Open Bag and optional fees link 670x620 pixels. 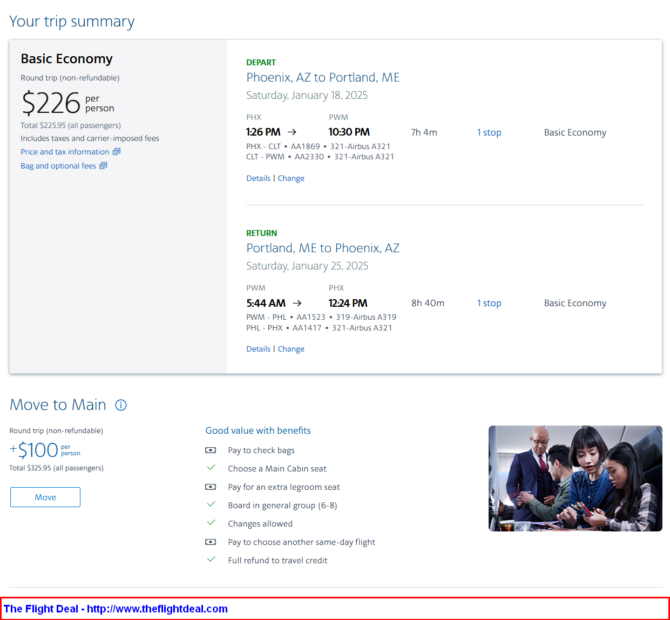point(58,166)
